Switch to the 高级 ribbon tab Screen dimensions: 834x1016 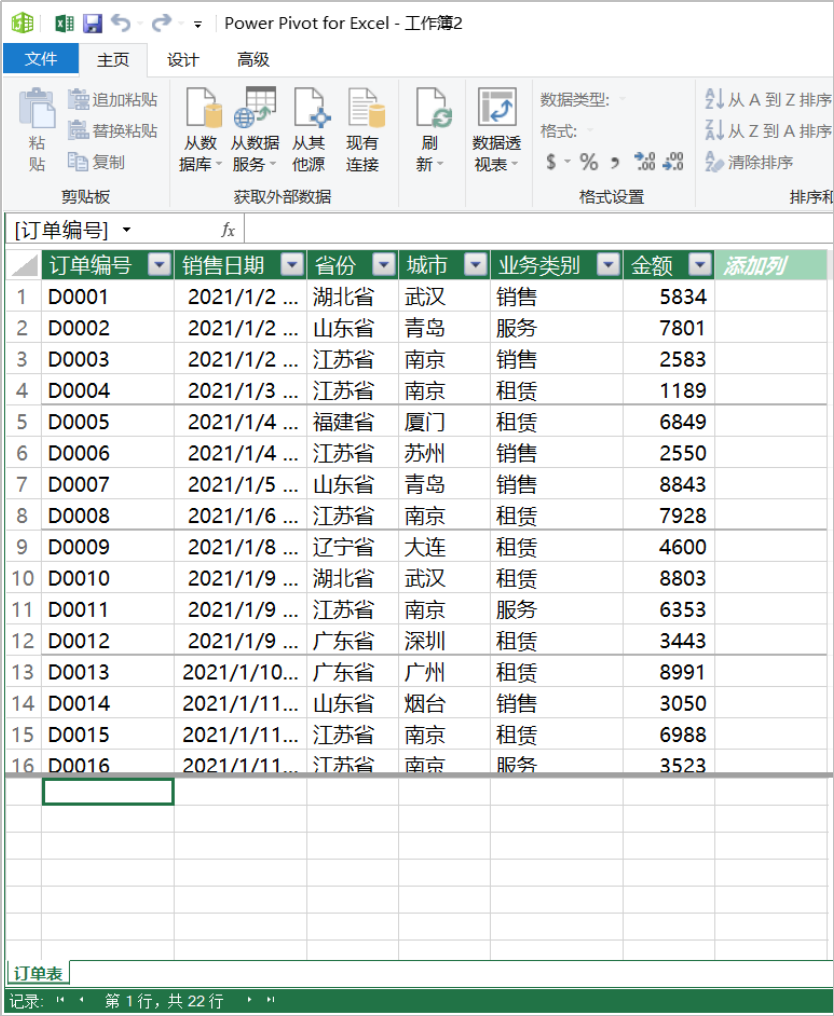point(253,60)
